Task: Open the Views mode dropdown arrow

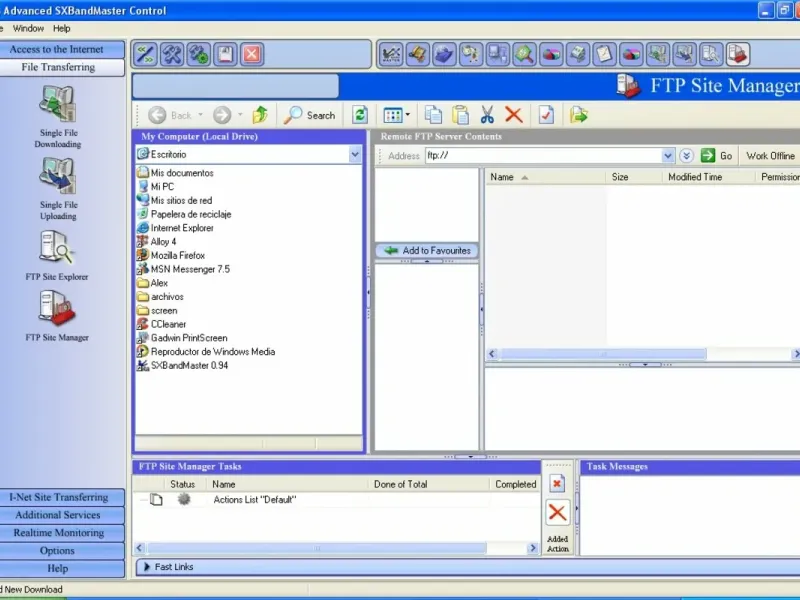Action: tap(408, 115)
